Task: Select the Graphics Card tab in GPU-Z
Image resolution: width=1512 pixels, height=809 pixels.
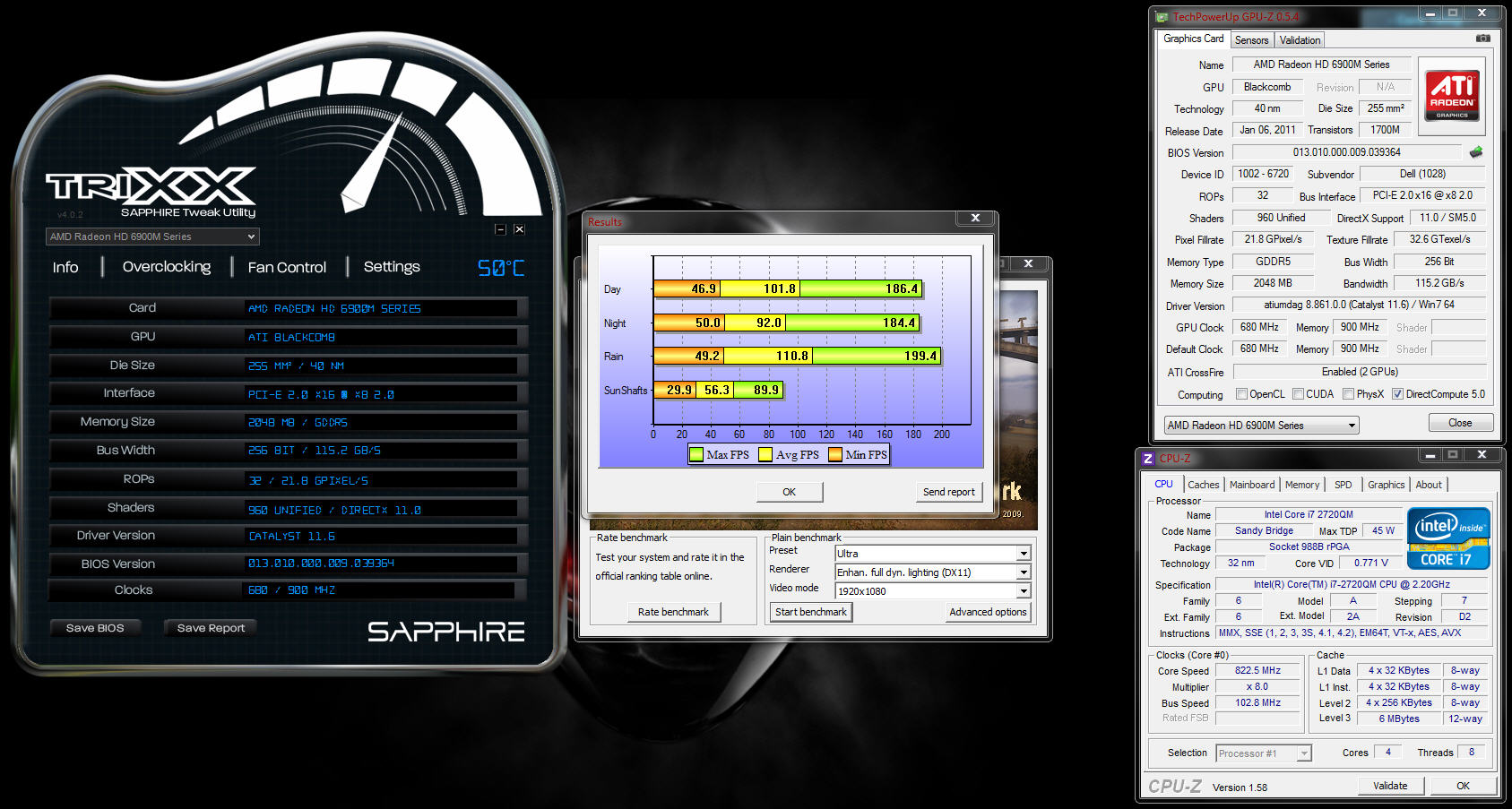Action: (x=1193, y=39)
